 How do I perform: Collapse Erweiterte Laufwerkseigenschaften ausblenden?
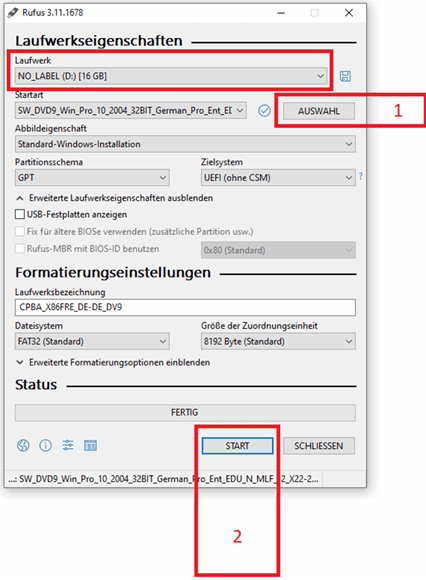114,198
